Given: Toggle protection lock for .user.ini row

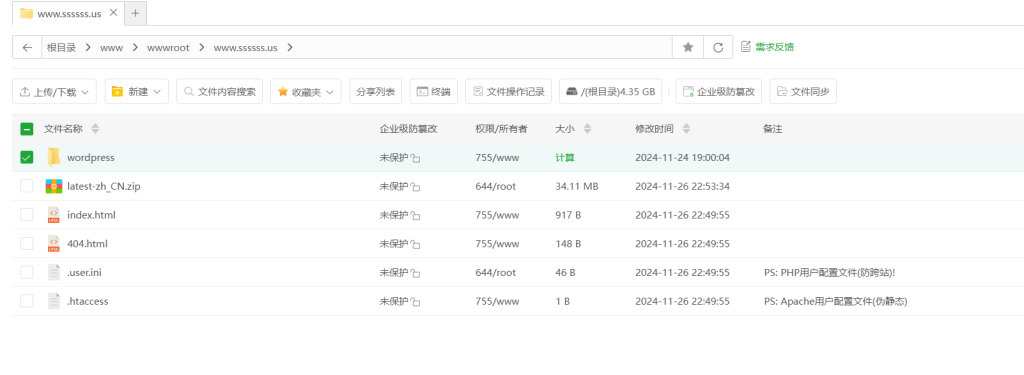Looking at the screenshot, I should tap(415, 273).
